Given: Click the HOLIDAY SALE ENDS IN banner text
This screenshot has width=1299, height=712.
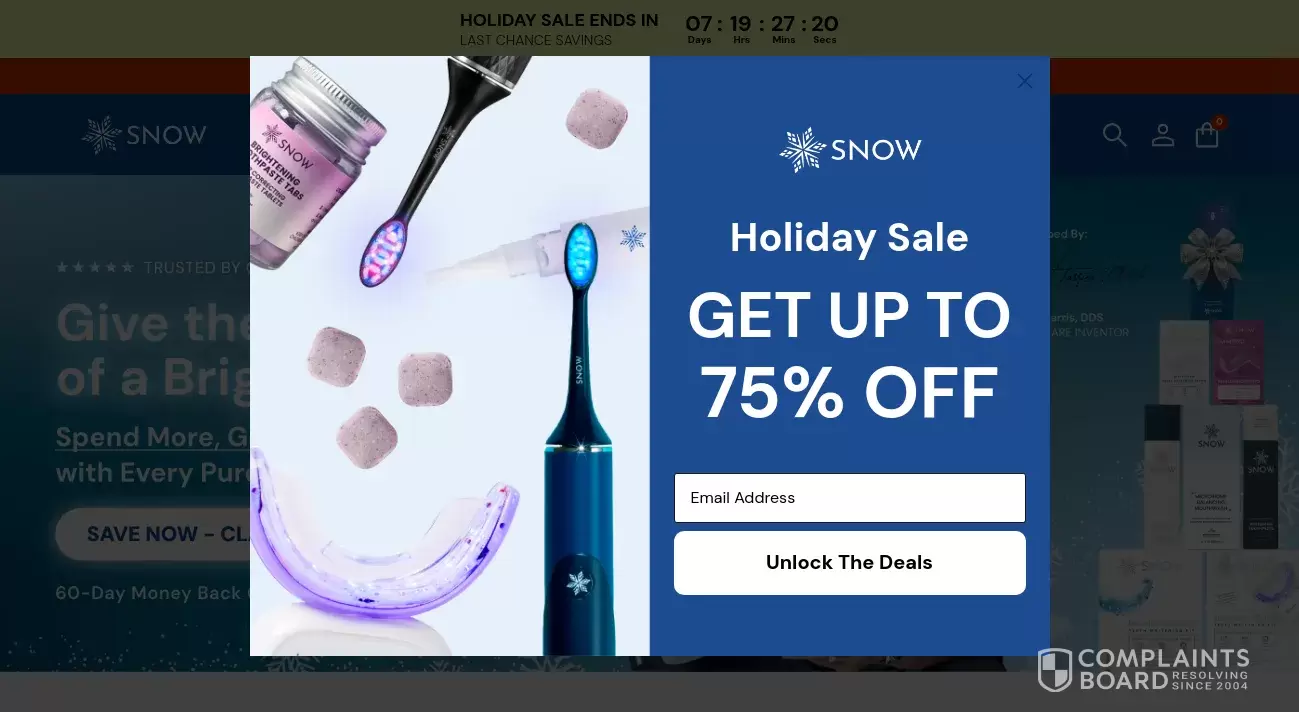Looking at the screenshot, I should pos(559,21).
